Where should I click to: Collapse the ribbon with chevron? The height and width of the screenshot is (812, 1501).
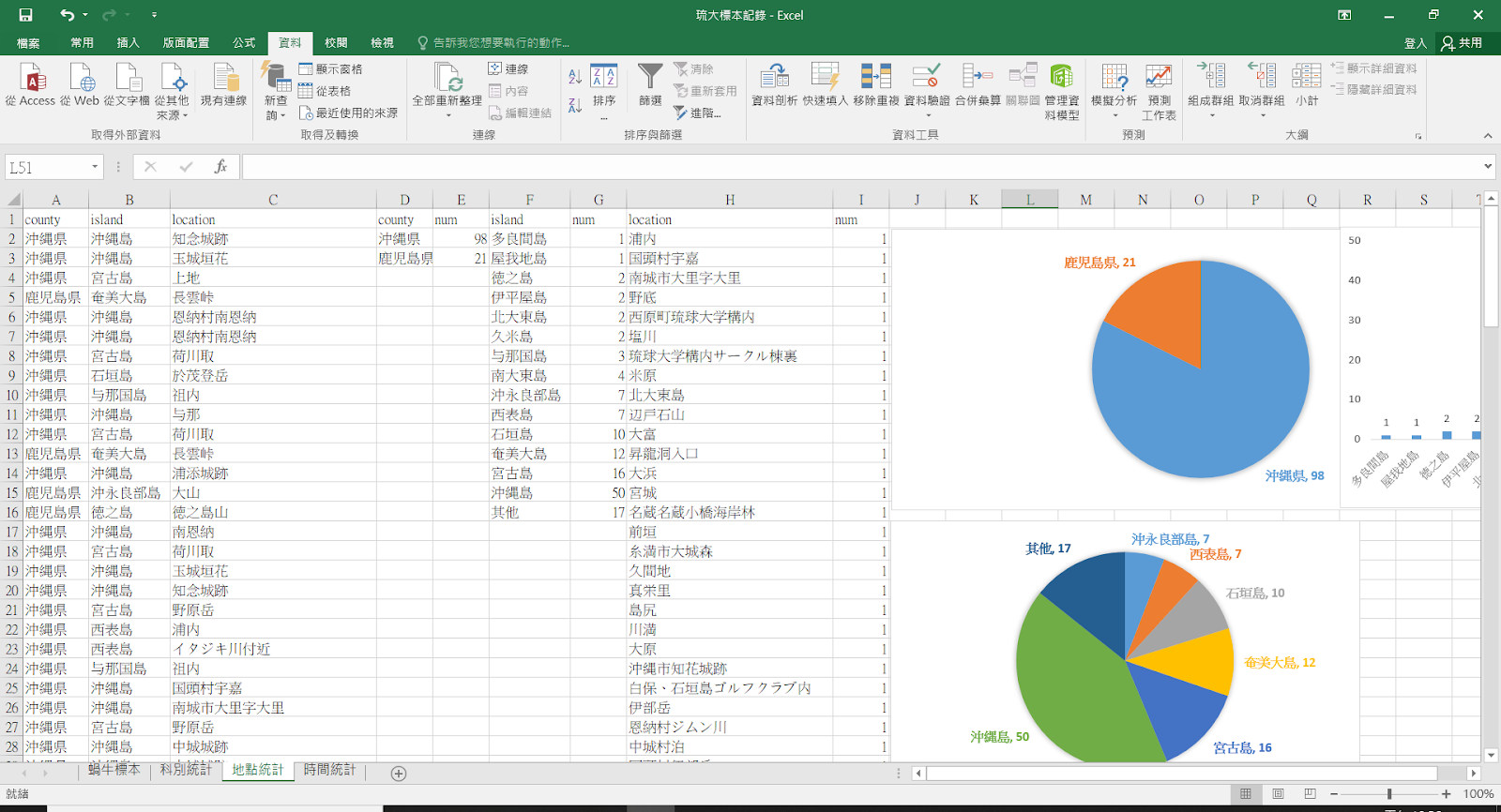pos(1488,136)
